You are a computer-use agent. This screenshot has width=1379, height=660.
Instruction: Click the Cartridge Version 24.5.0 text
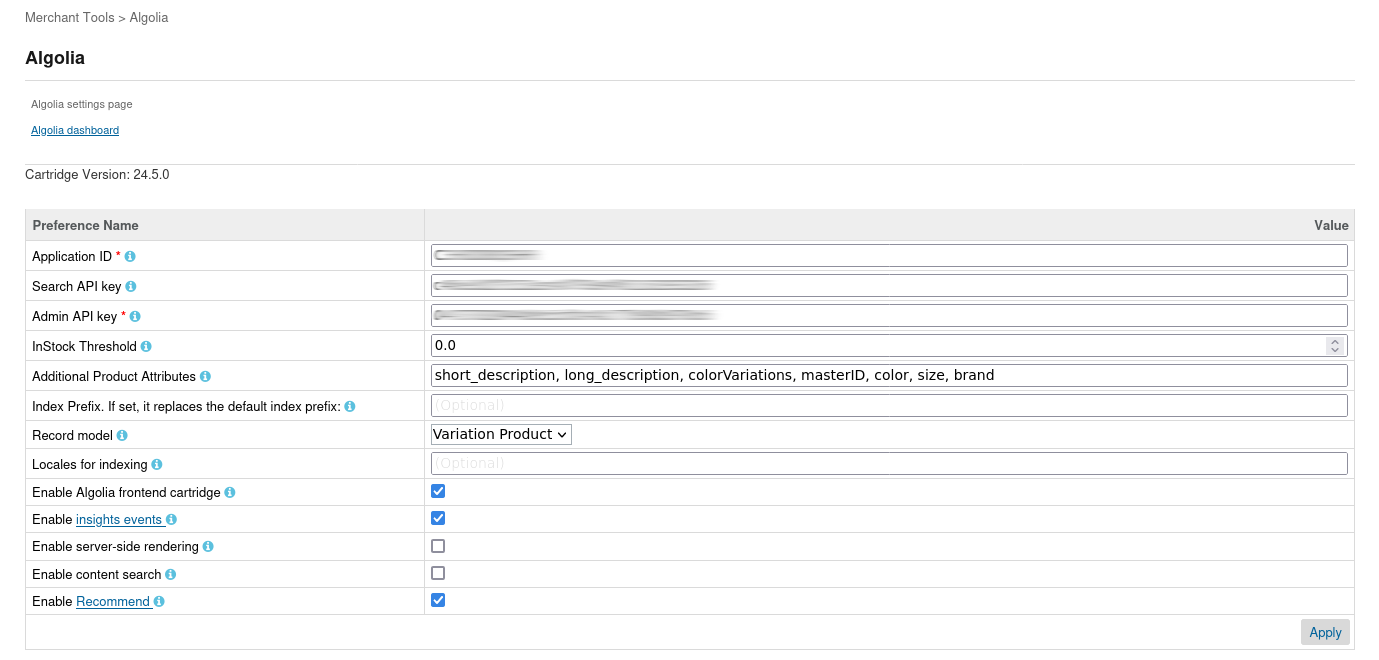click(x=97, y=175)
